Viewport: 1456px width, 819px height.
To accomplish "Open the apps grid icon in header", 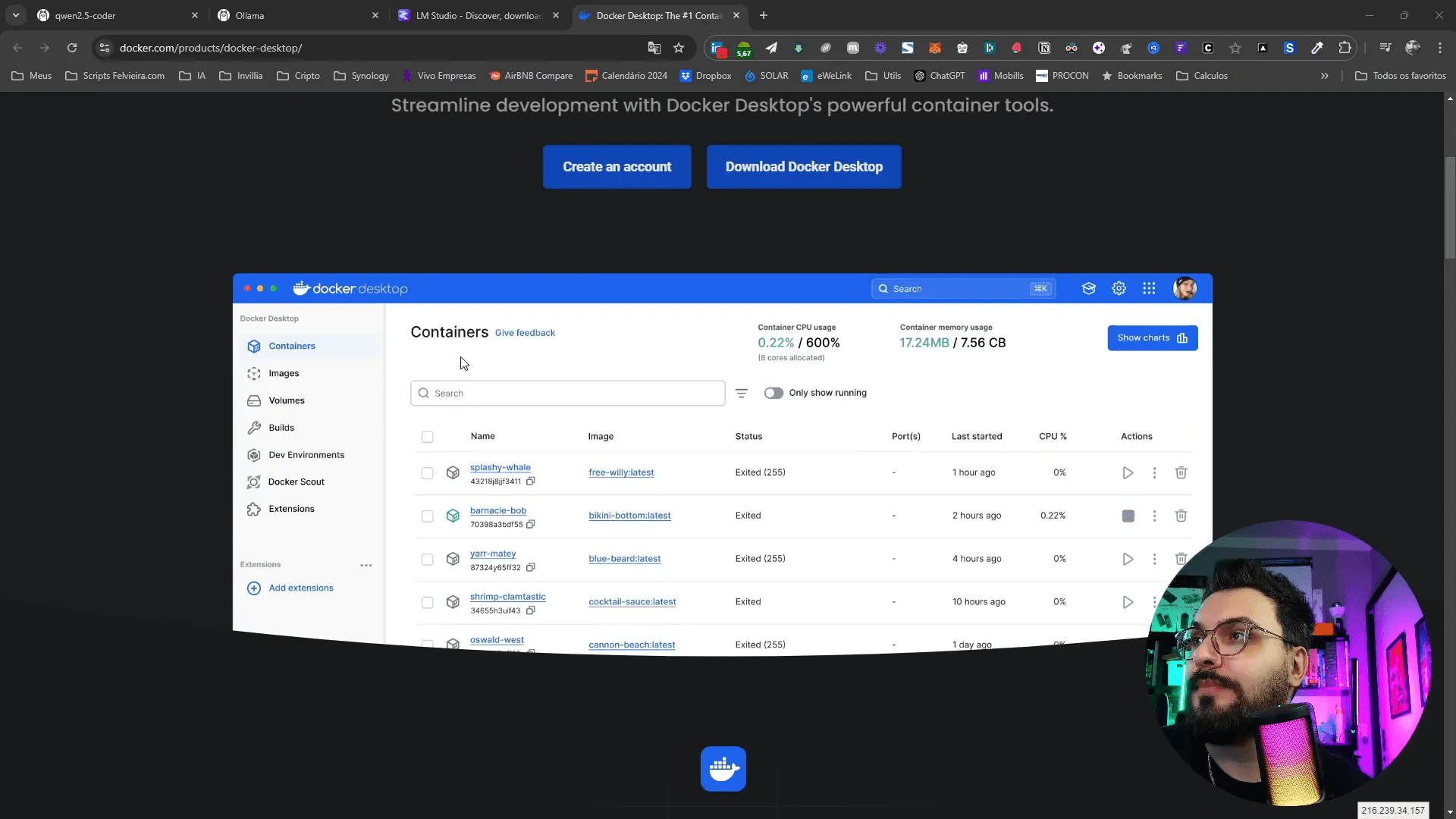I will (x=1149, y=288).
